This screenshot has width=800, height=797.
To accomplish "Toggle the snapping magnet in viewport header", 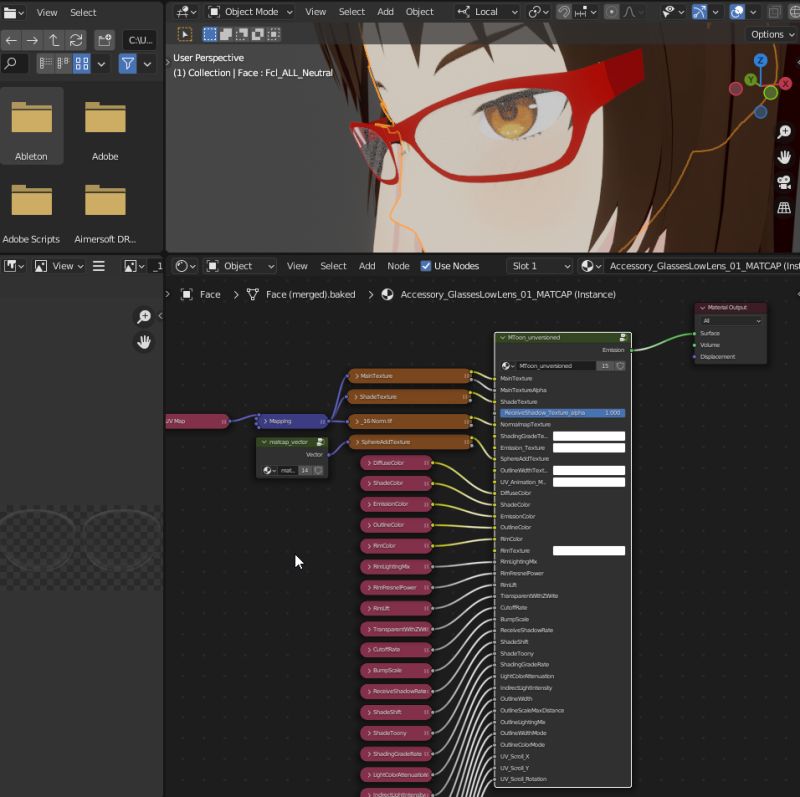I will click(x=564, y=12).
